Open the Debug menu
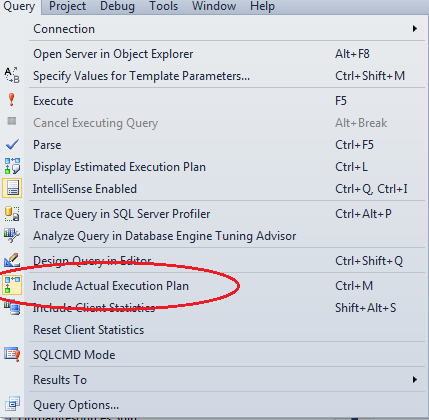429x420 pixels. 117,6
